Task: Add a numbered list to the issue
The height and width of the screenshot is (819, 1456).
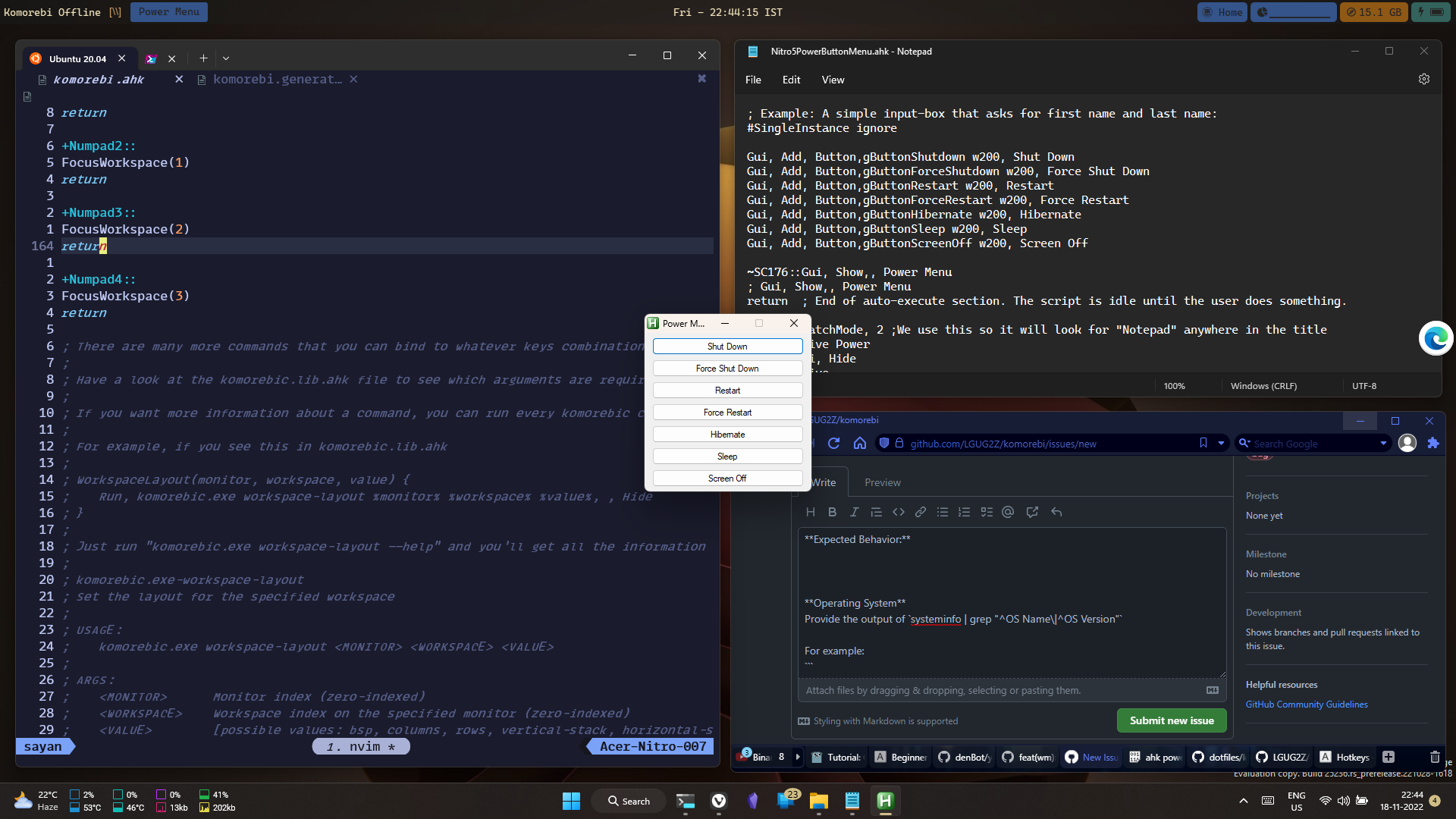Action: tap(965, 512)
